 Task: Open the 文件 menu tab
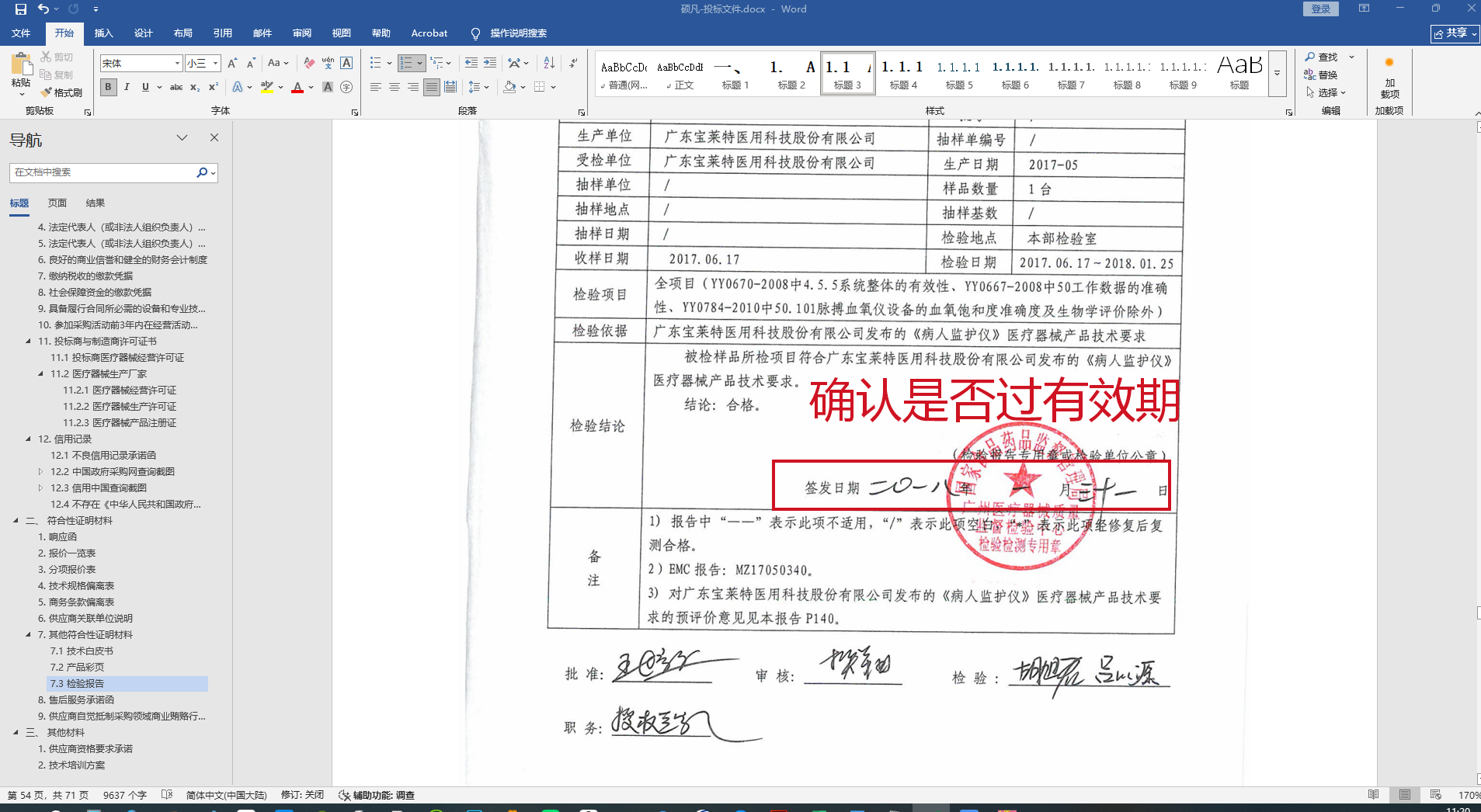tap(21, 33)
